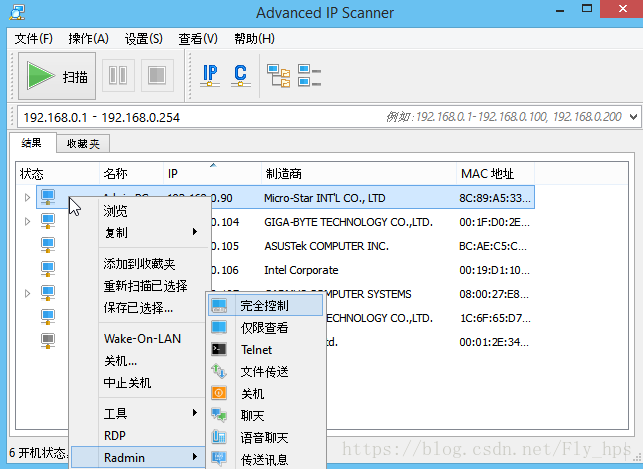The height and width of the screenshot is (469, 643).
Task: Click the computer icon in the Micro-Star row
Action: (48, 197)
